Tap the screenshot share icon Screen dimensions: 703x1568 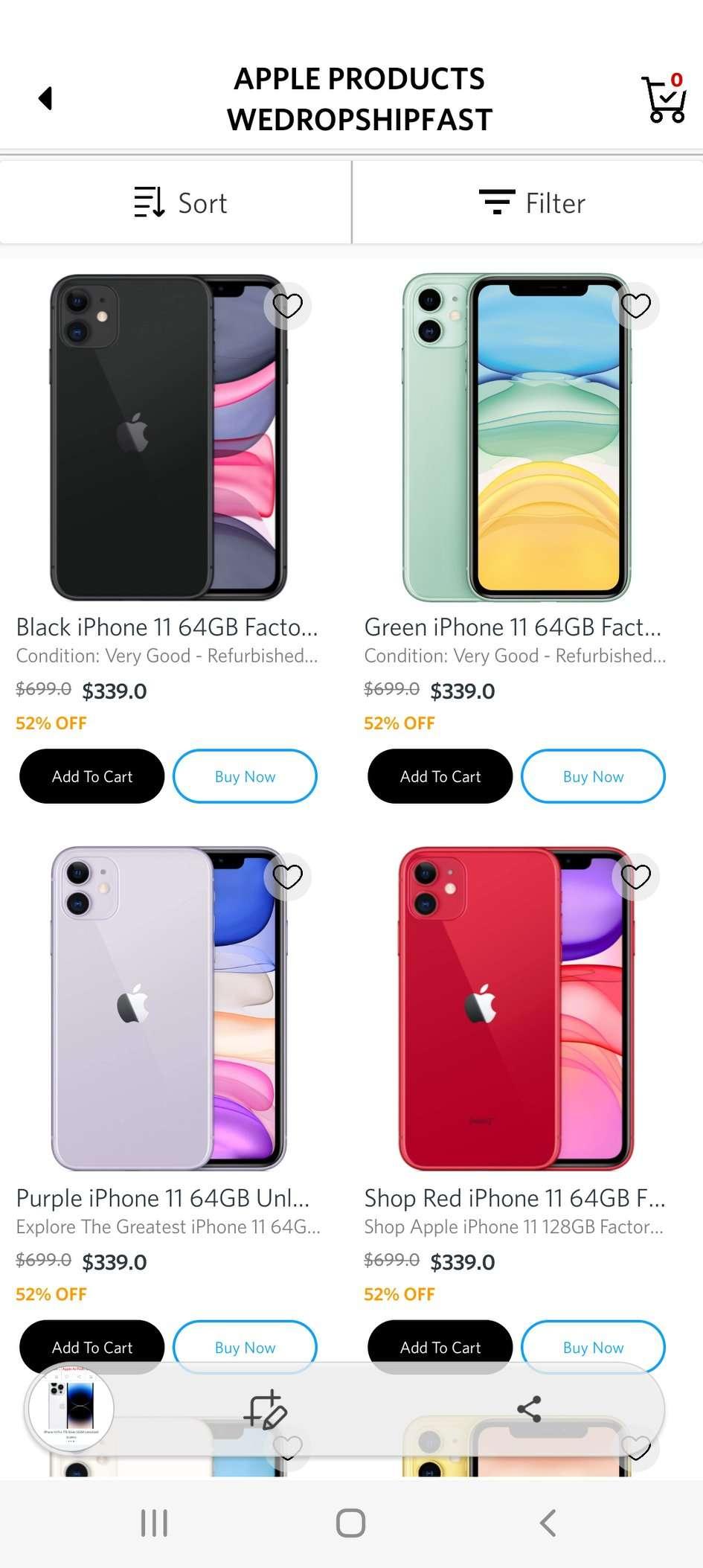pyautogui.click(x=529, y=1409)
